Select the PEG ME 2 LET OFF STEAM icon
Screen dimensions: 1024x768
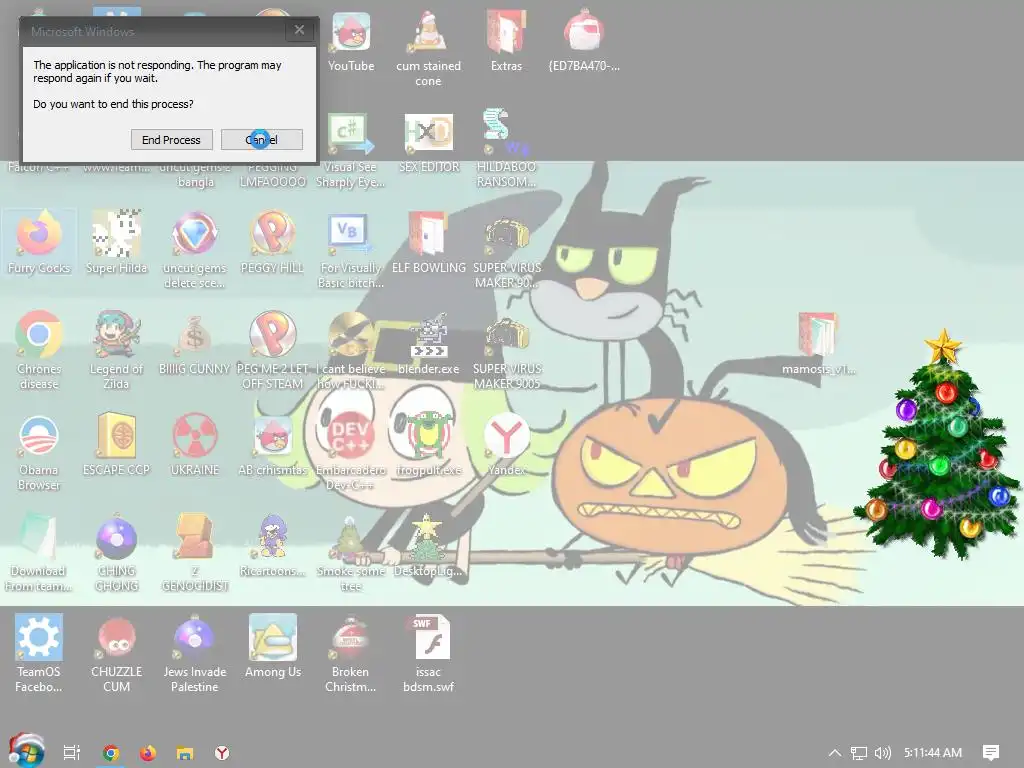coord(272,351)
